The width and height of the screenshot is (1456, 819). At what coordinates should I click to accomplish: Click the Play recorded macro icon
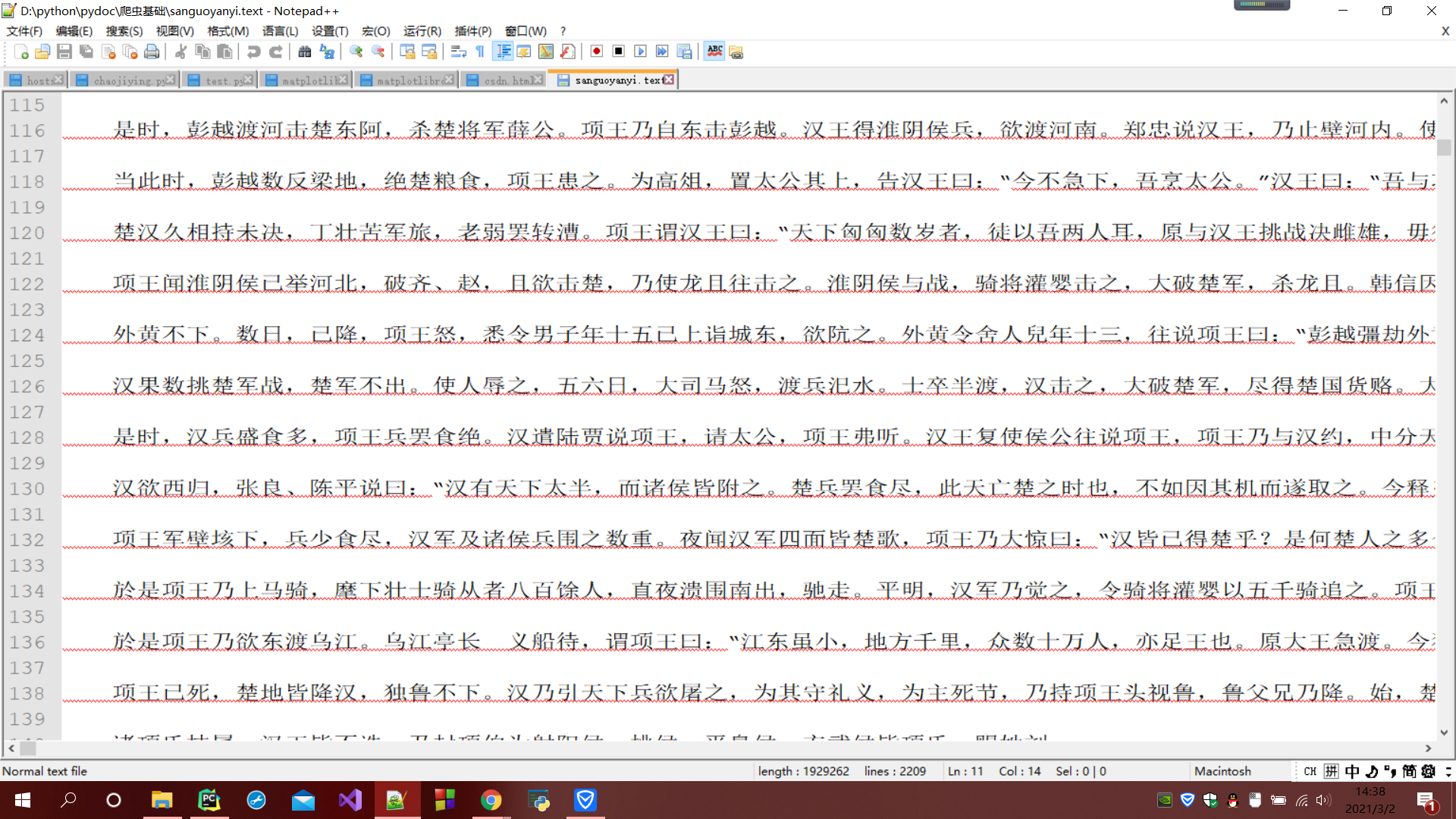[640, 52]
